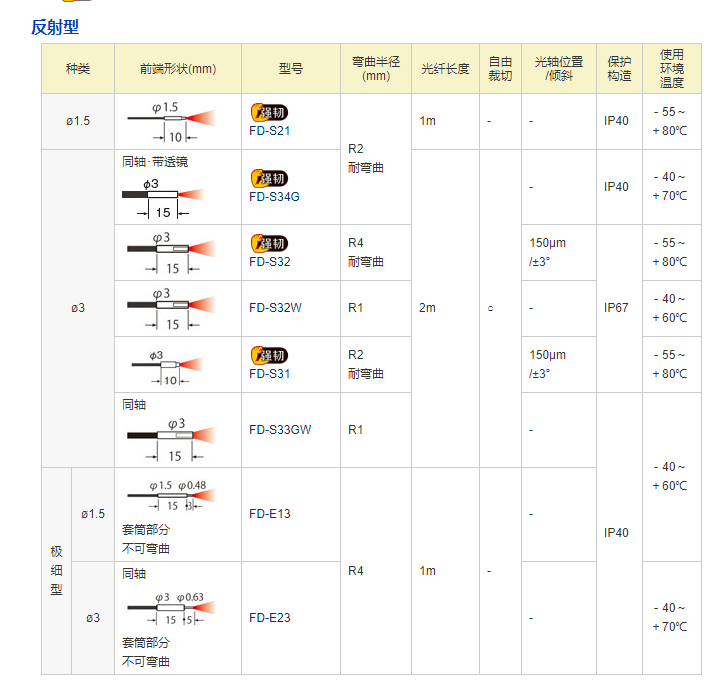Open the FD-S21 model link
This screenshot has width=713, height=690.
point(270,130)
